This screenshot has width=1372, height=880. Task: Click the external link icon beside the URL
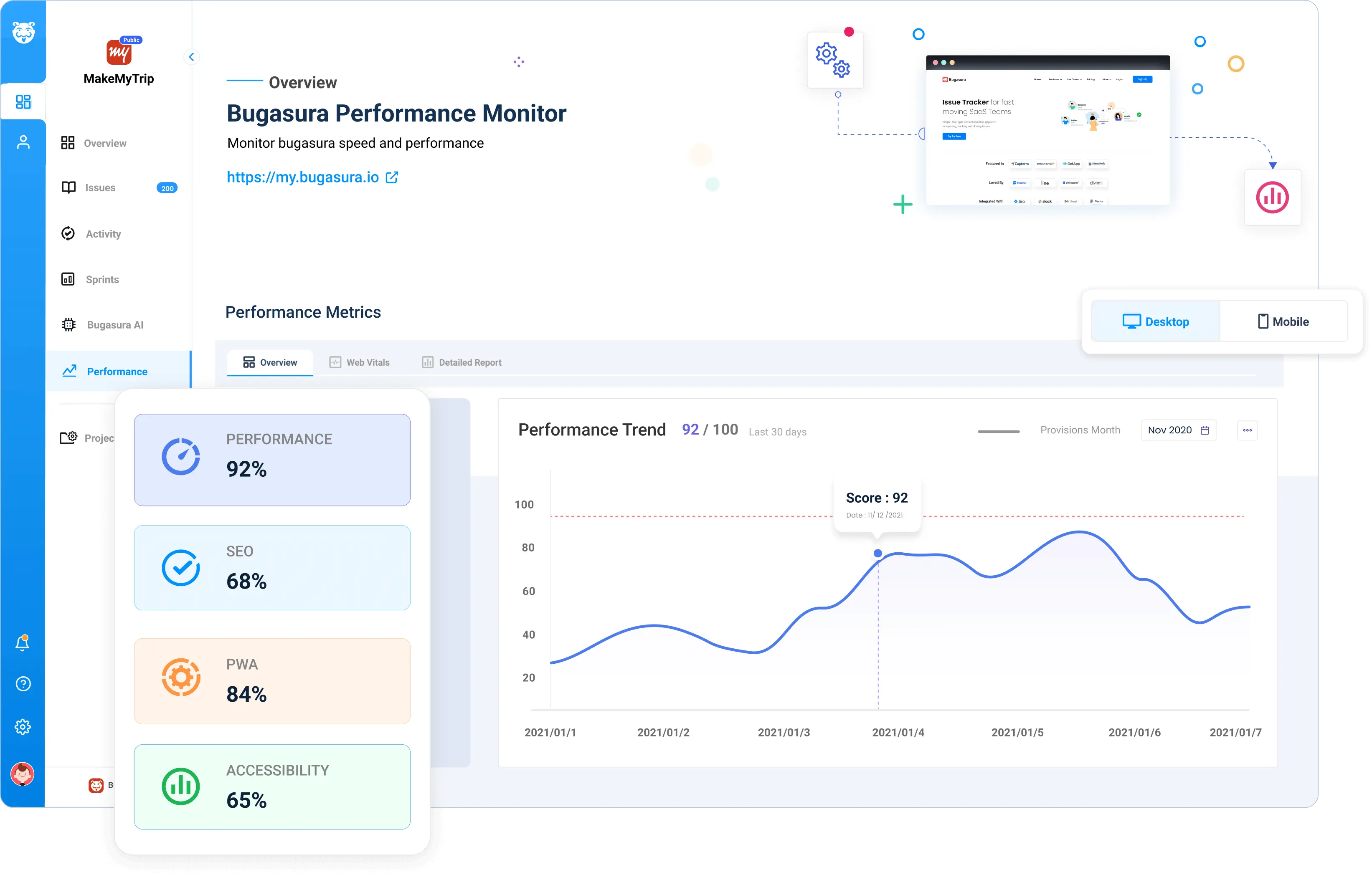392,178
